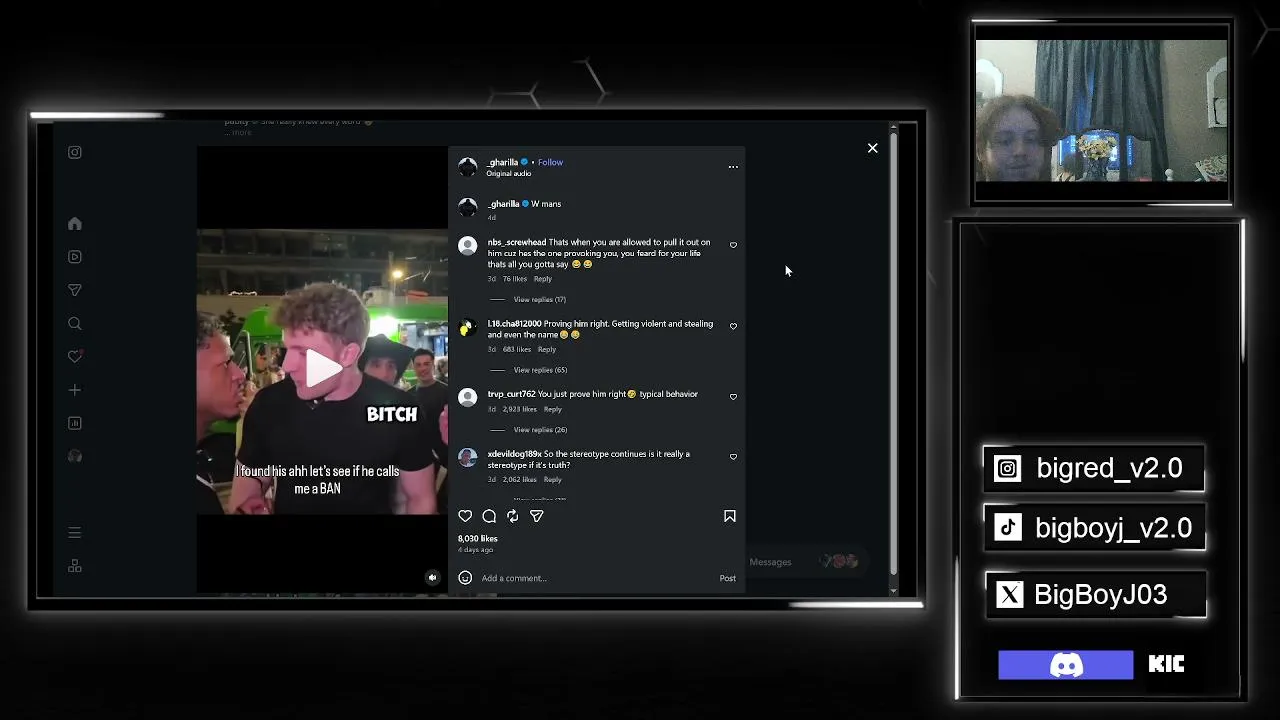Like the post with the heart icon

465,516
